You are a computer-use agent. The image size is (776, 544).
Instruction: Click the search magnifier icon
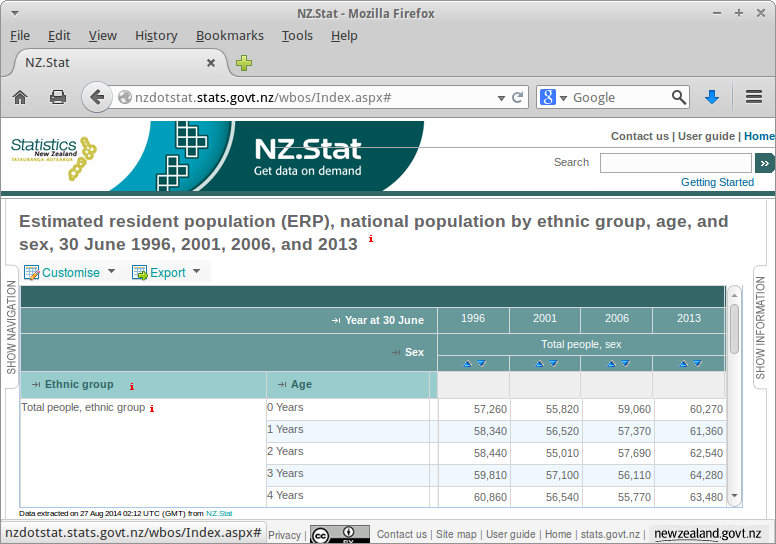click(x=679, y=97)
